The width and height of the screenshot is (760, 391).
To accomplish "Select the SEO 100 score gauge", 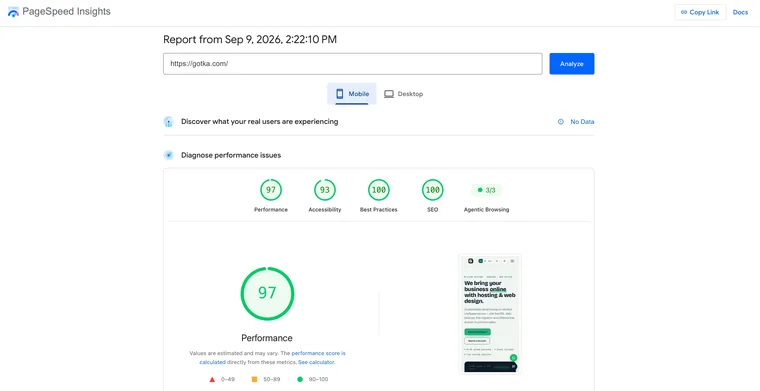I will 432,189.
